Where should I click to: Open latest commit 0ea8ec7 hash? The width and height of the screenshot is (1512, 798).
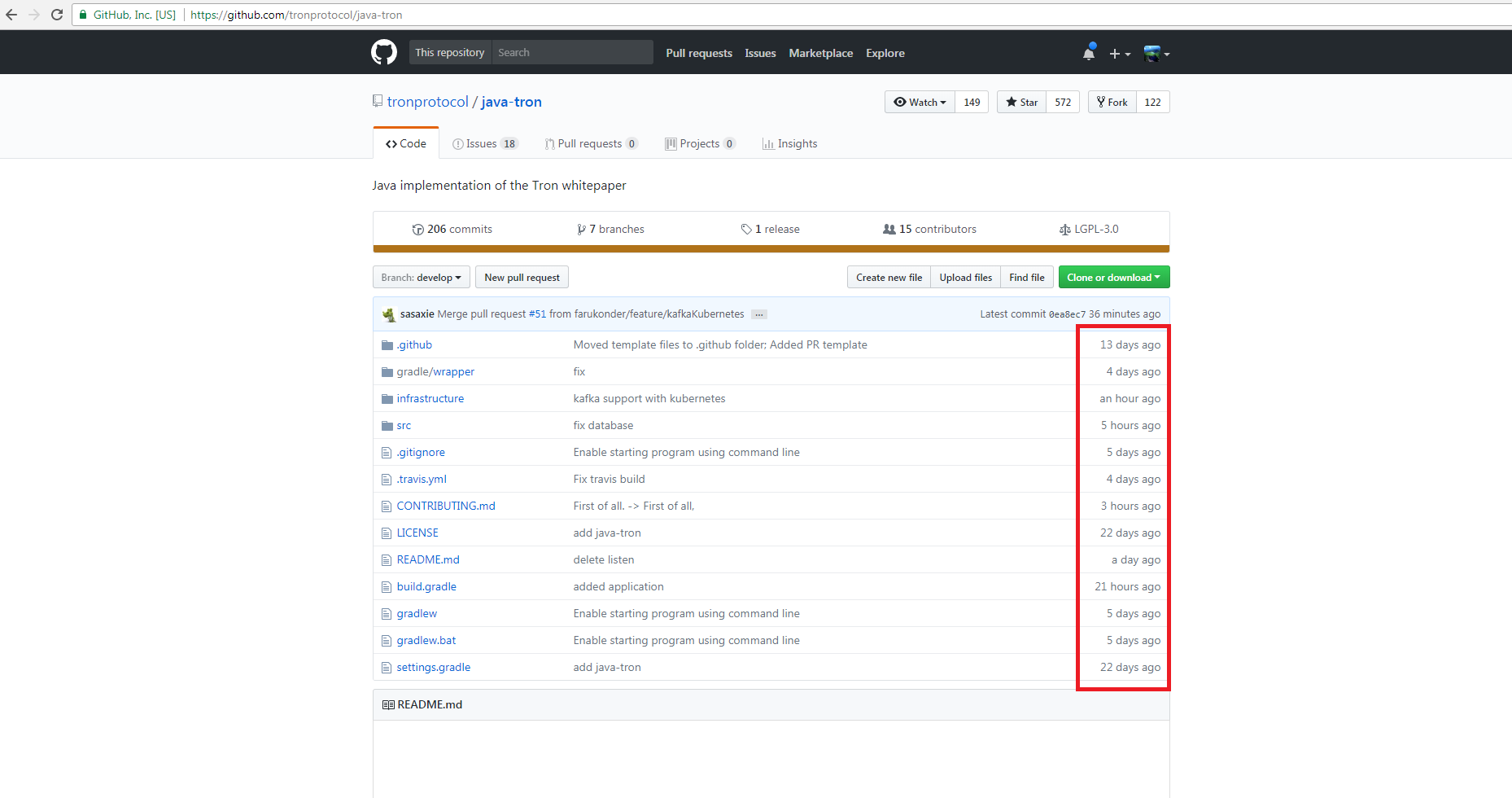tap(1067, 314)
